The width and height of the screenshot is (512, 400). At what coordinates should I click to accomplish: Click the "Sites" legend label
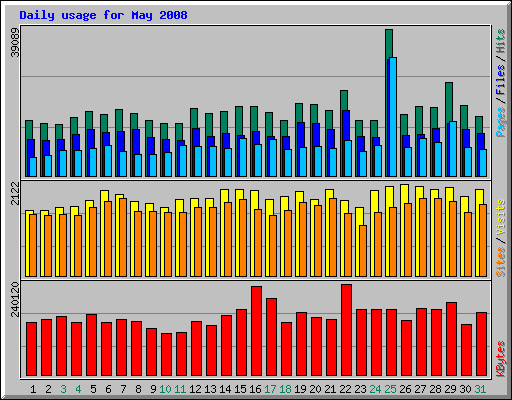pyautogui.click(x=501, y=262)
